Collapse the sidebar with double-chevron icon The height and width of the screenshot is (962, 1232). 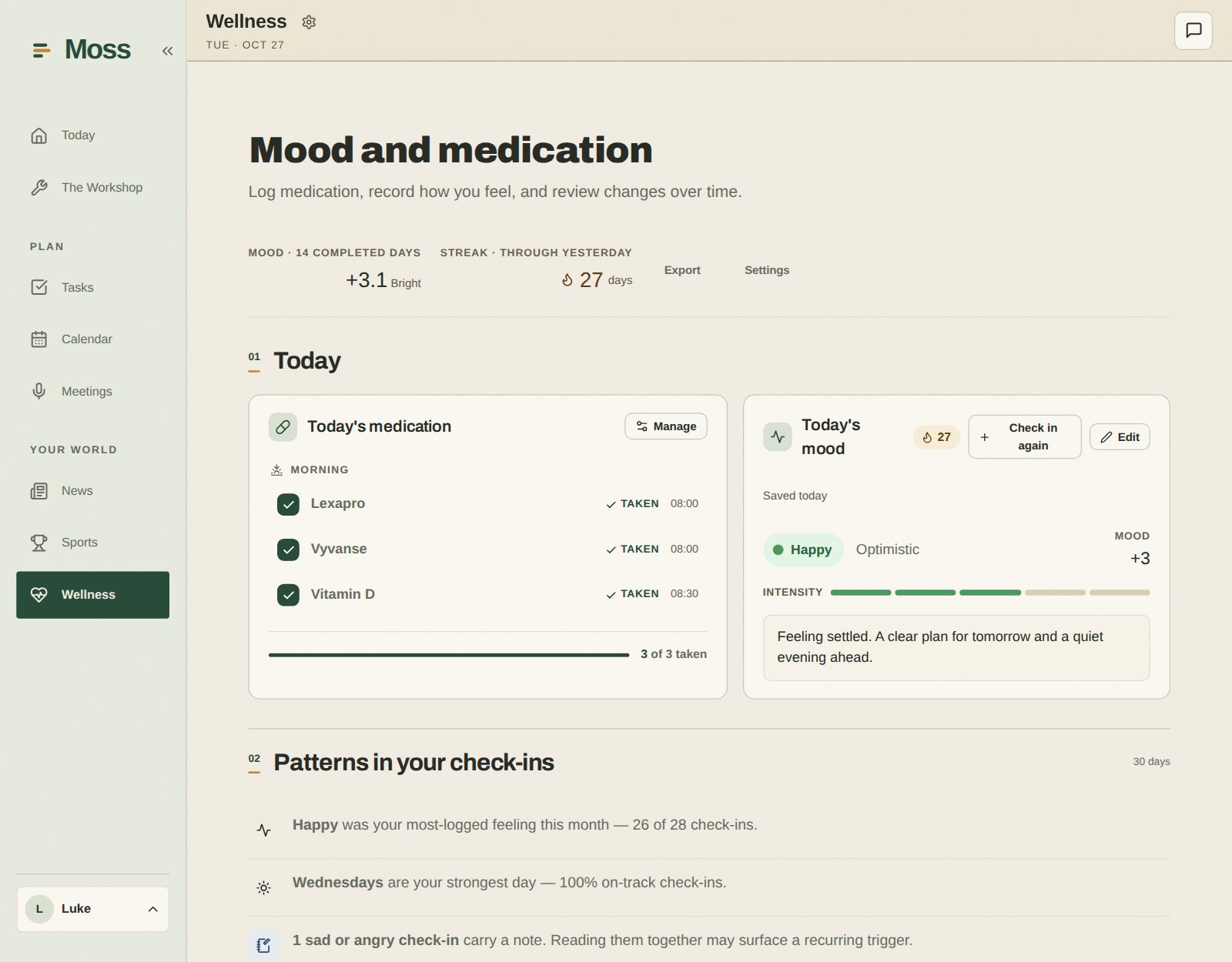click(167, 51)
